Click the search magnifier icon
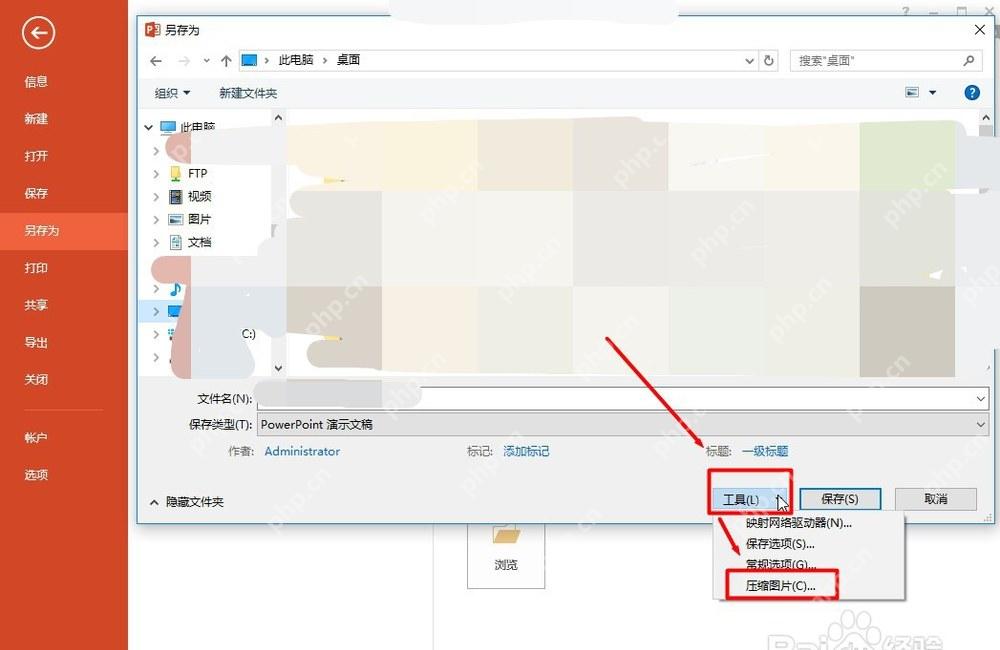 pos(969,61)
